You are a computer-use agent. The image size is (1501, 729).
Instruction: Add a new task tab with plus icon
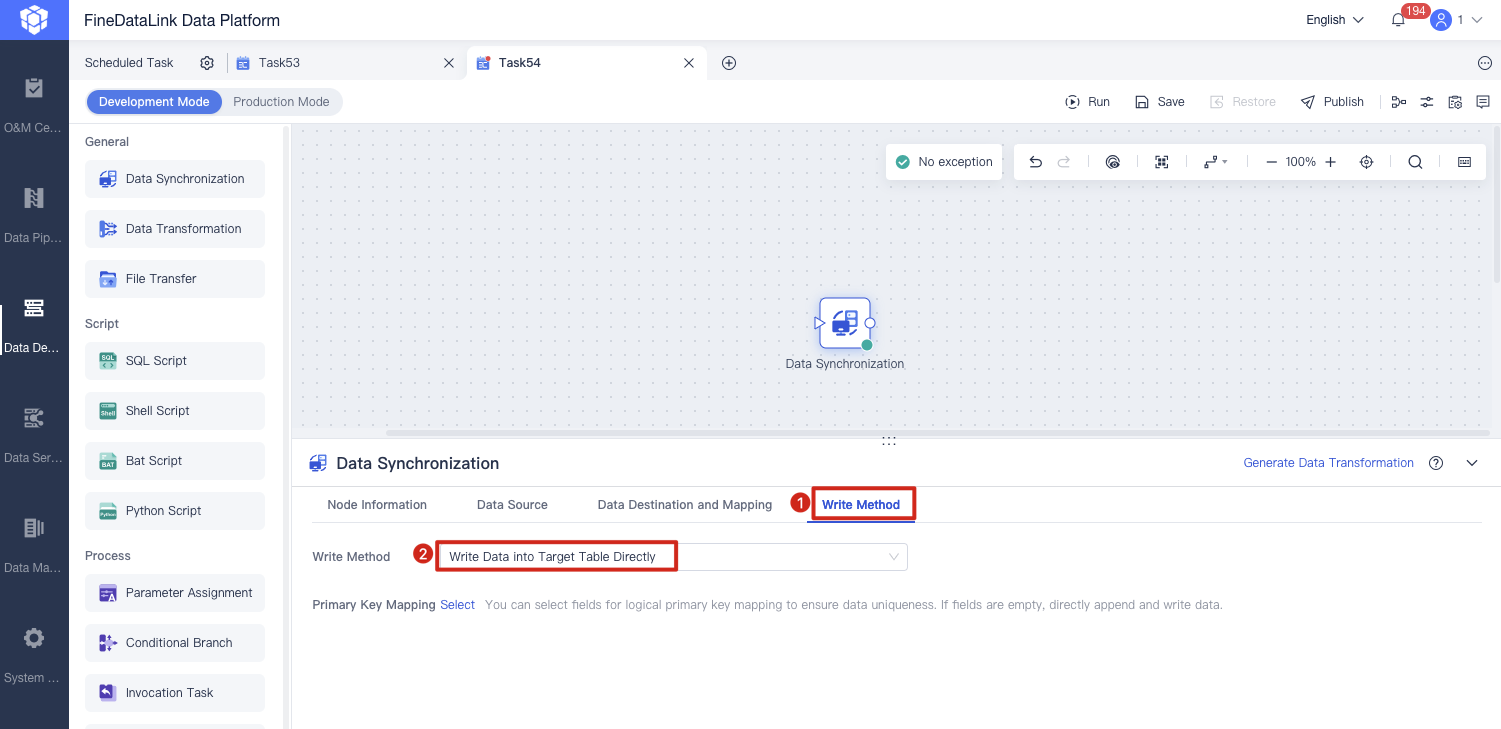click(729, 63)
